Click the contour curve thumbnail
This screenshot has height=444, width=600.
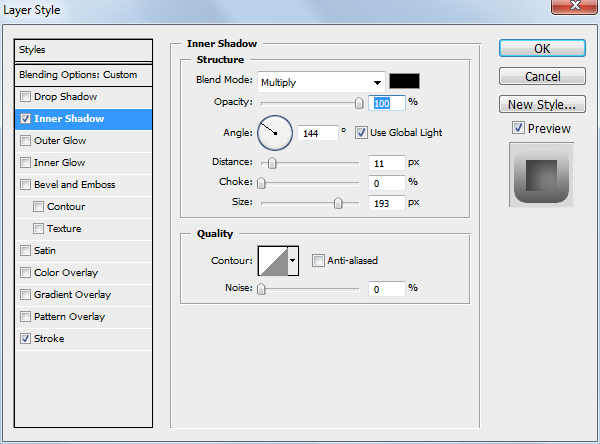coord(272,261)
